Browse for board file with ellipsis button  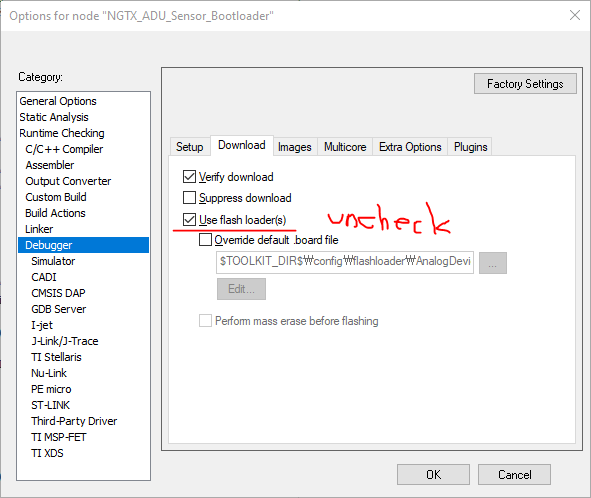(x=493, y=263)
